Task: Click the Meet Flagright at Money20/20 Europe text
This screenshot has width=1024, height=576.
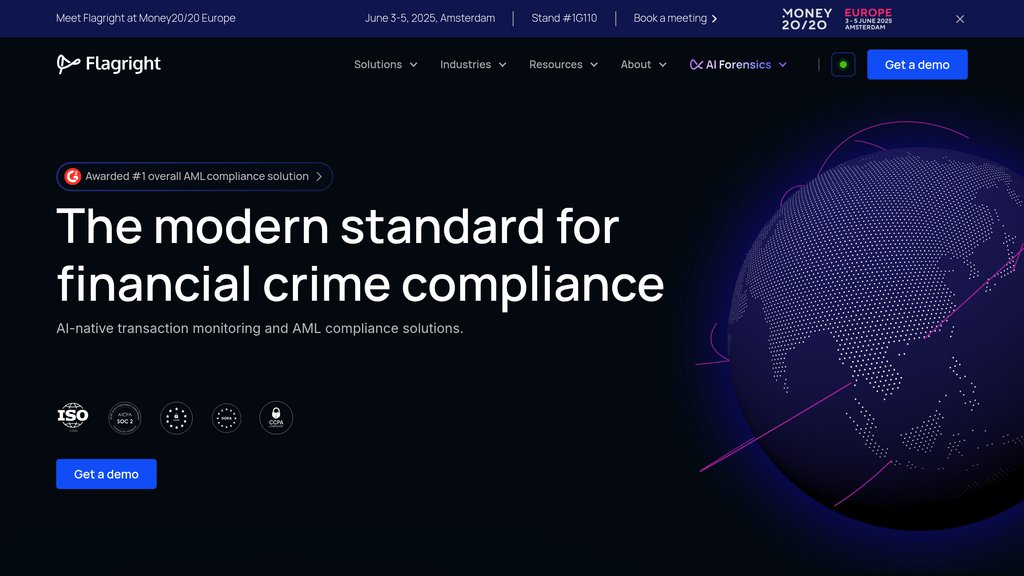Action: point(146,19)
